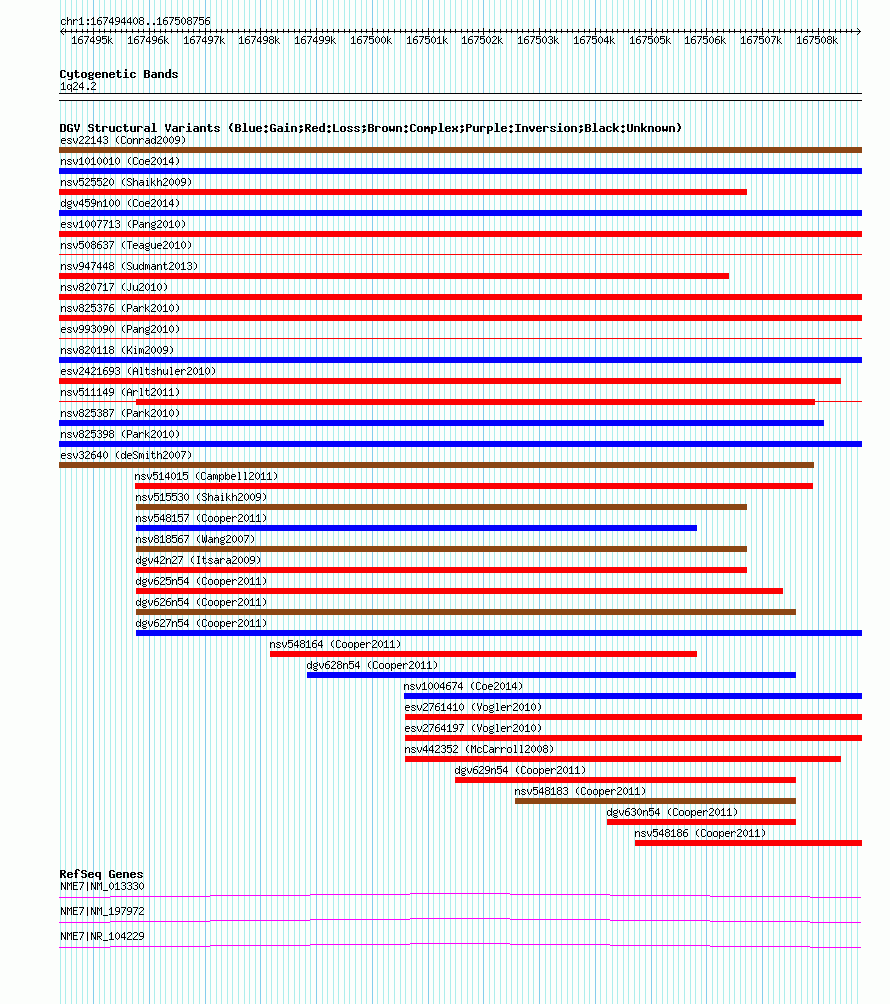Open esv993090 (Pang2010) label
Image resolution: width=890 pixels, height=1004 pixels.
coord(120,329)
